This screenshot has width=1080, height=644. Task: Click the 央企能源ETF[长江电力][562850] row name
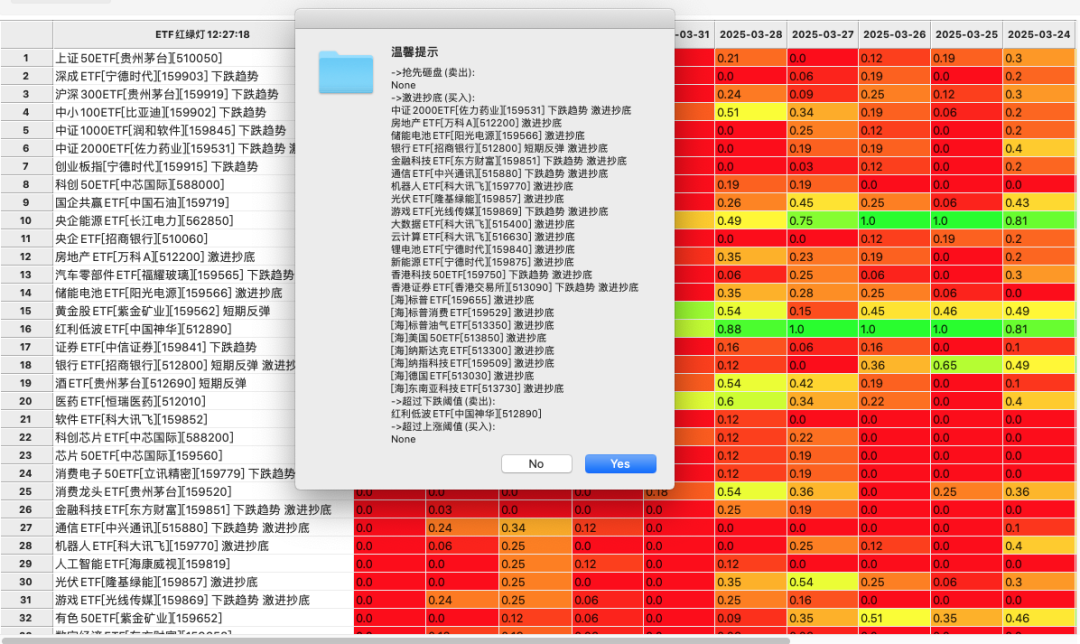click(144, 220)
